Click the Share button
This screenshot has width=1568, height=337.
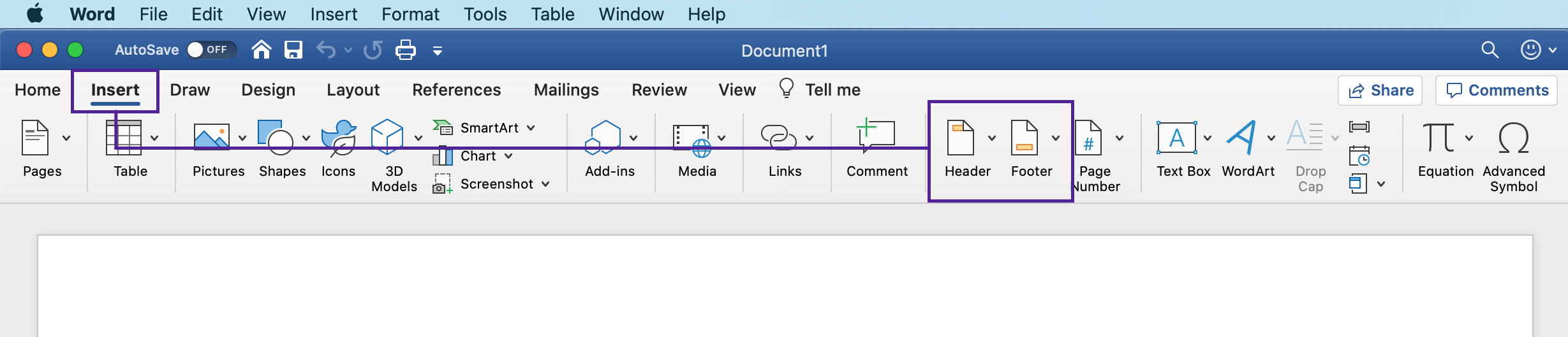click(x=1380, y=90)
